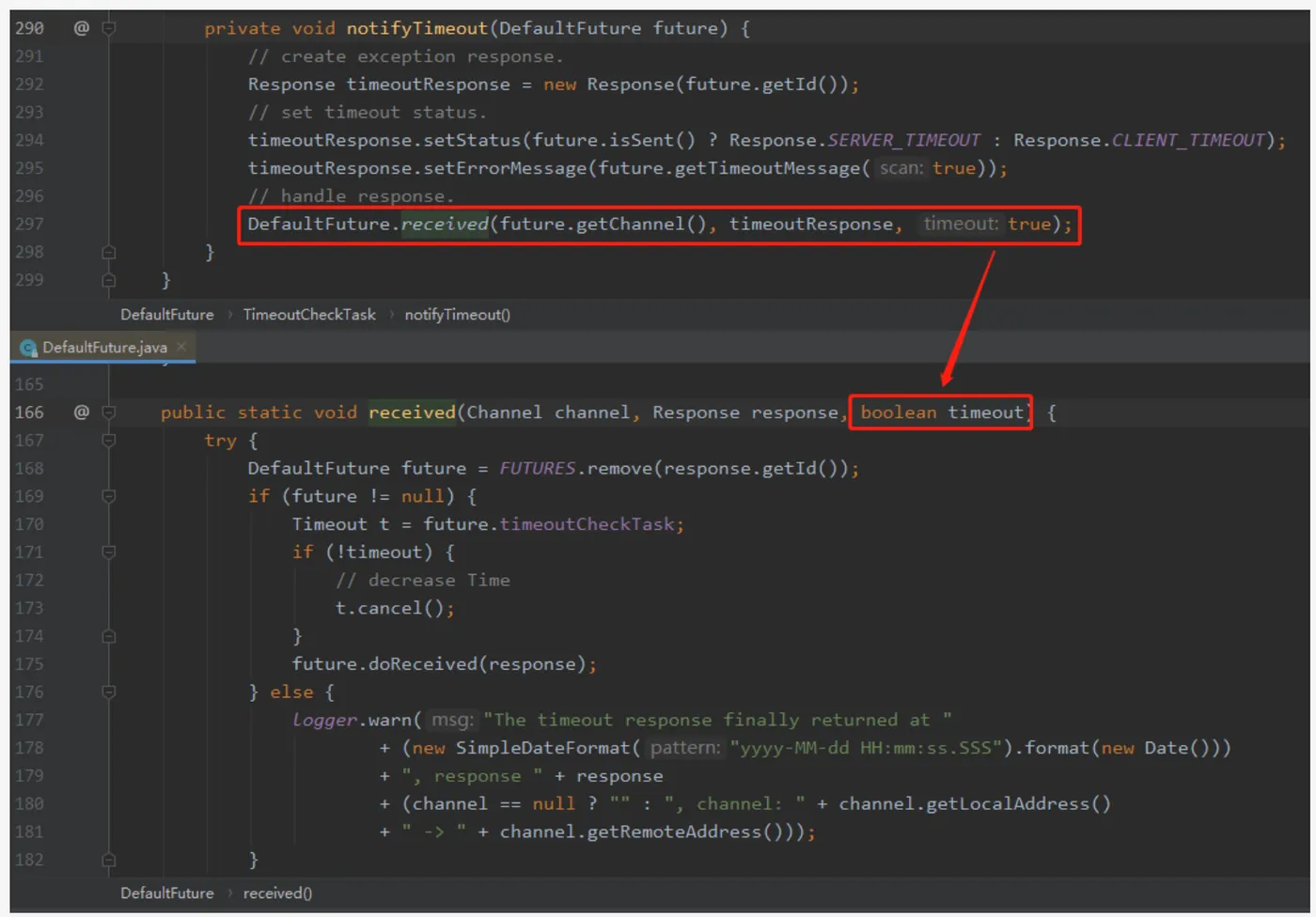Image resolution: width=1316 pixels, height=917 pixels.
Task: Click CLIENT_TIMEOUT constant on line 294
Action: (x=1189, y=140)
